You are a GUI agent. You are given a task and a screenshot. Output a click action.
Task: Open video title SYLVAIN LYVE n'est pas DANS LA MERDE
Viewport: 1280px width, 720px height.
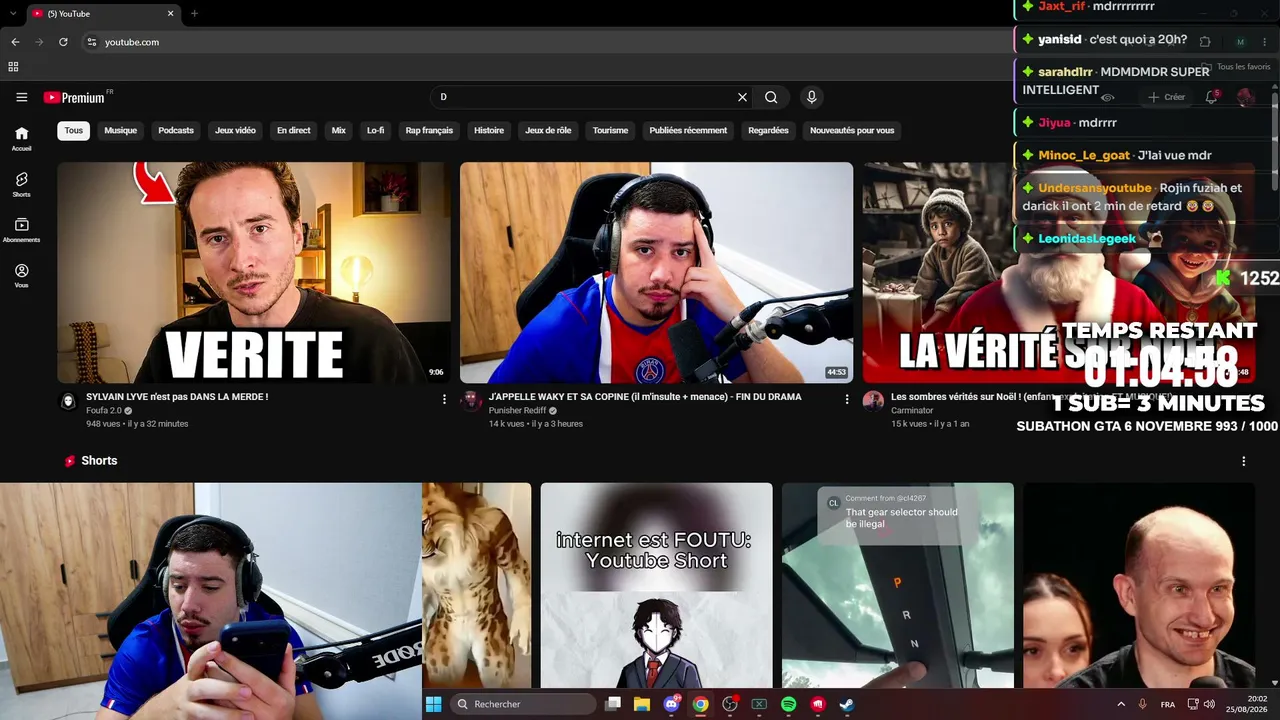(x=177, y=397)
